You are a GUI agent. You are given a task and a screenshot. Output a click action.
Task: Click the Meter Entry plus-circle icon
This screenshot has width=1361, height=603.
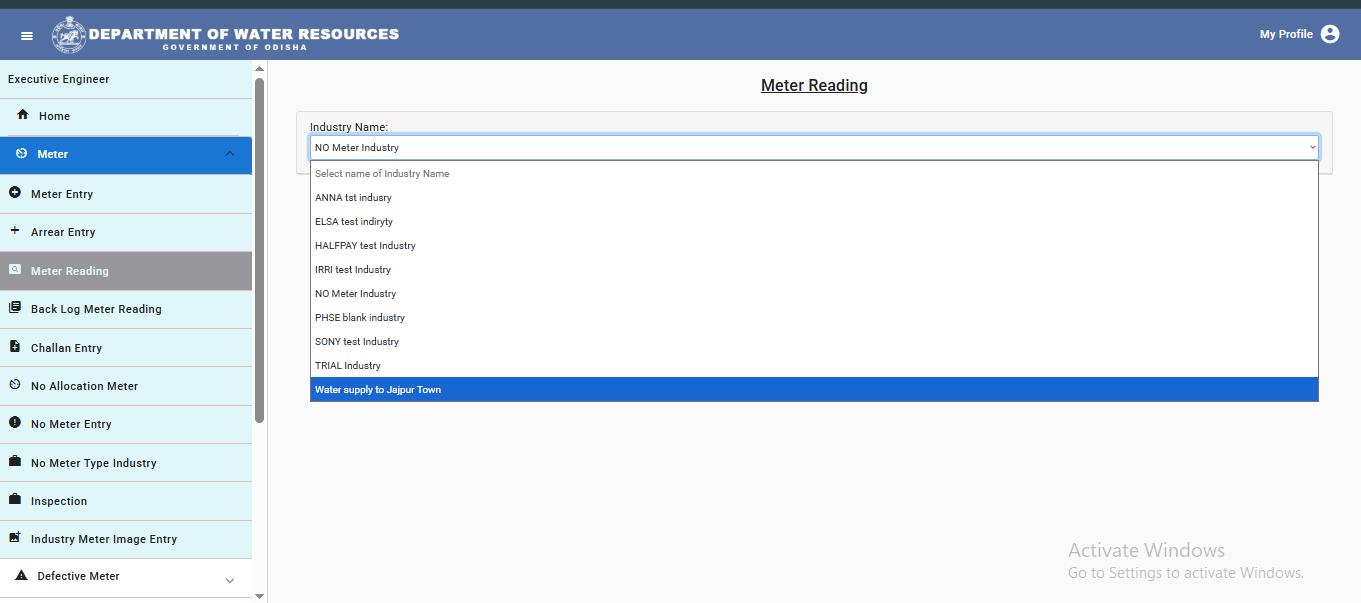(x=15, y=193)
